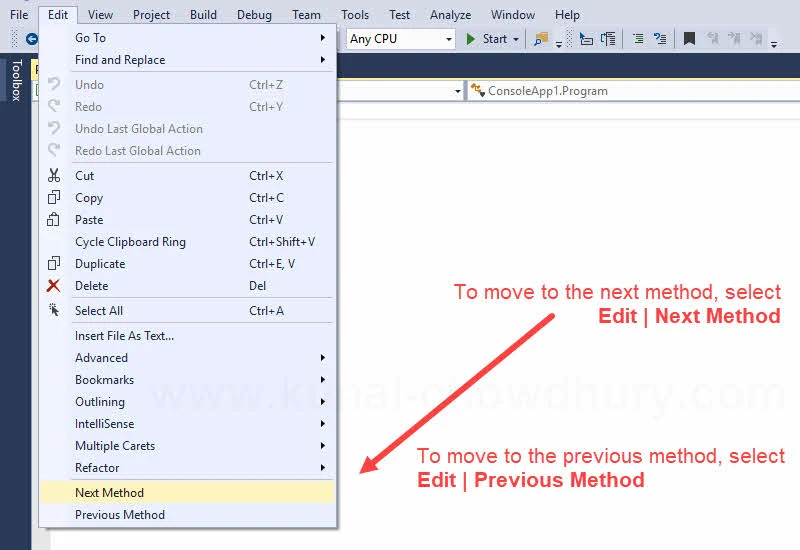Image resolution: width=800 pixels, height=550 pixels.
Task: Click the Navigate Backward arrow icon
Action: 32,39
